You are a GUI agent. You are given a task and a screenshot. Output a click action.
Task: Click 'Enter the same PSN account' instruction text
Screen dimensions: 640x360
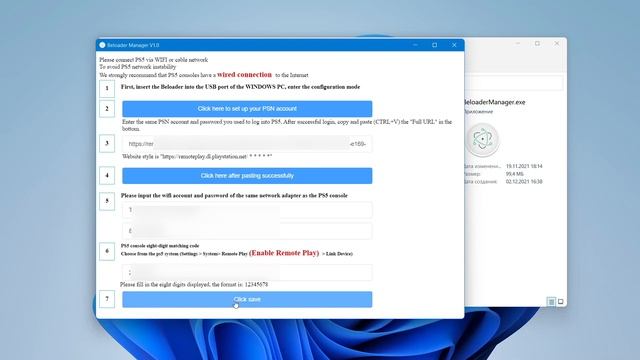(287, 125)
